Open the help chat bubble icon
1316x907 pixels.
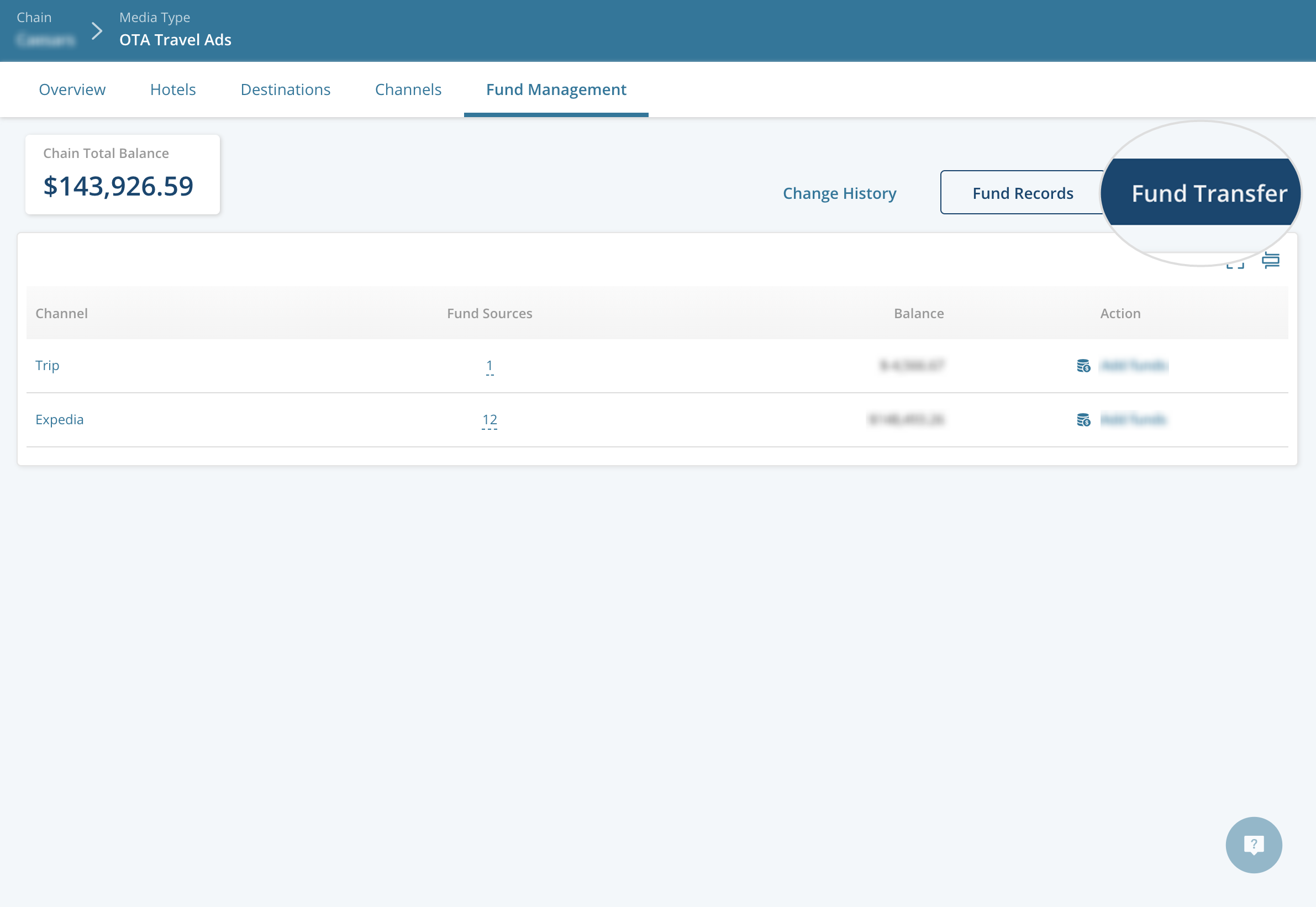tap(1254, 845)
